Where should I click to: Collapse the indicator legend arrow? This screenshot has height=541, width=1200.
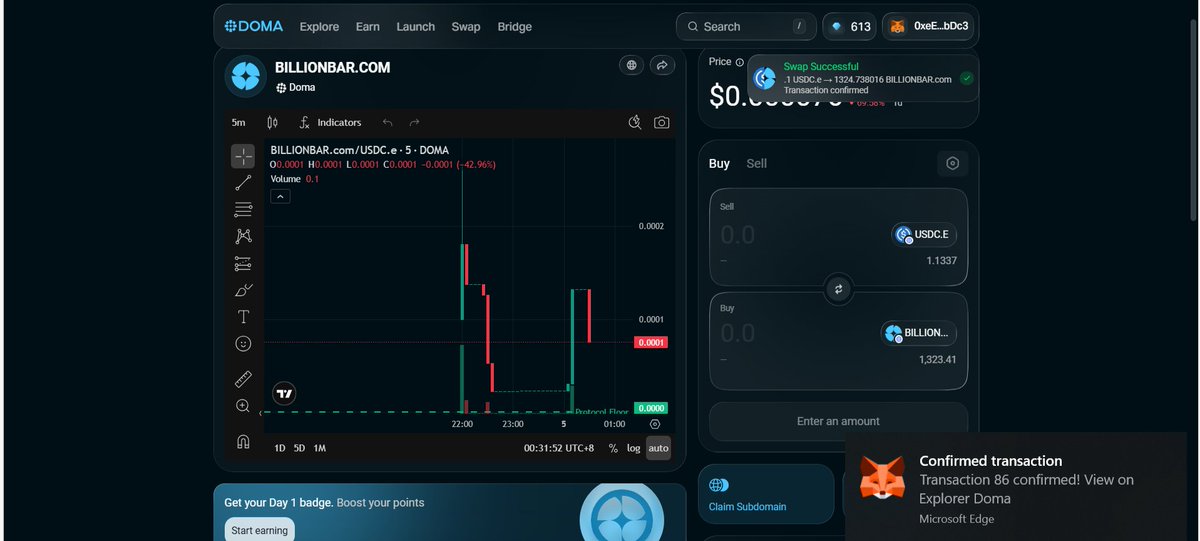tap(281, 197)
